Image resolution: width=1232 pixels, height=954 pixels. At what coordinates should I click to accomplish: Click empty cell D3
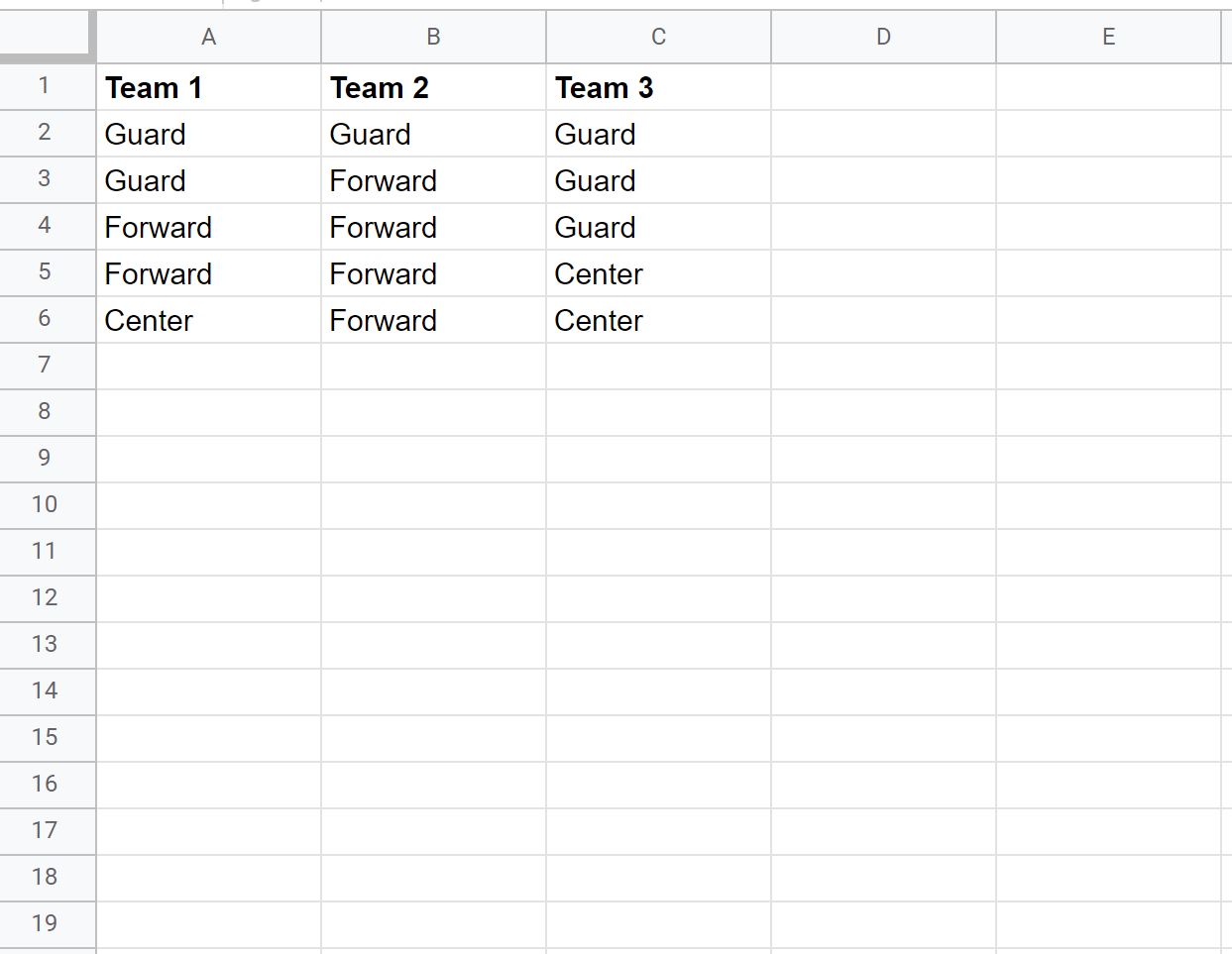tap(883, 180)
